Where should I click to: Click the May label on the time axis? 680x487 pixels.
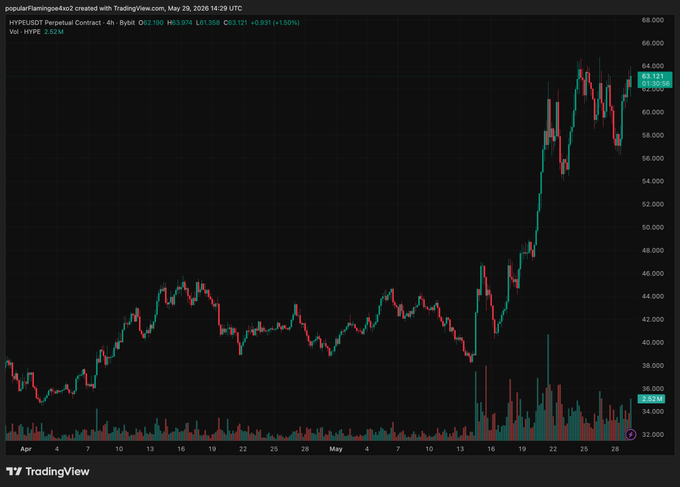tap(336, 449)
